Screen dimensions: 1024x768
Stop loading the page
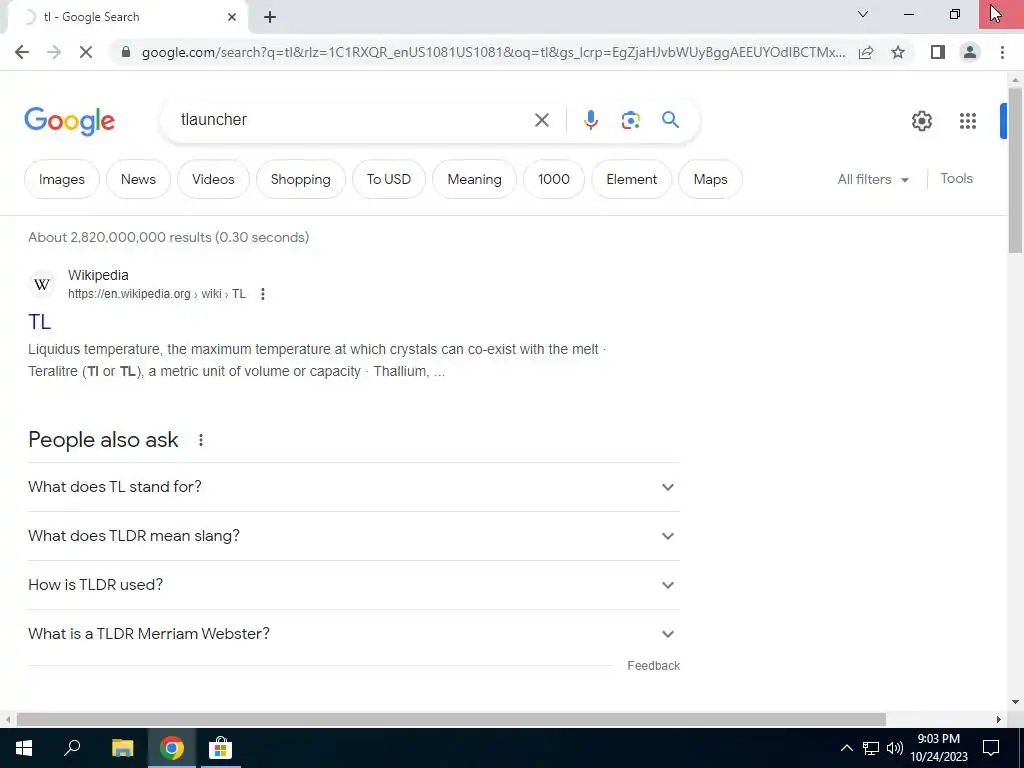(86, 52)
